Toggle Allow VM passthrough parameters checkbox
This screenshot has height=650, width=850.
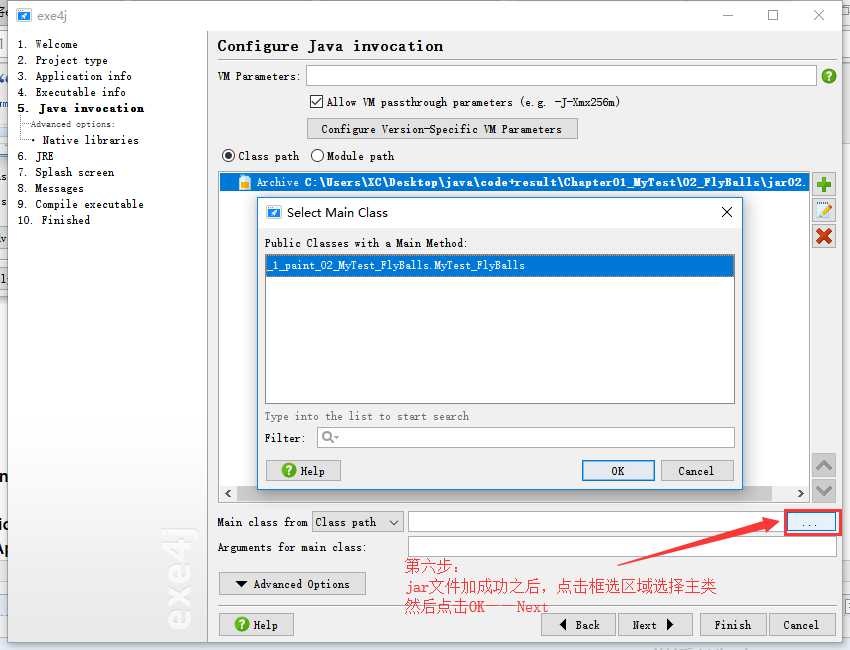tap(316, 101)
